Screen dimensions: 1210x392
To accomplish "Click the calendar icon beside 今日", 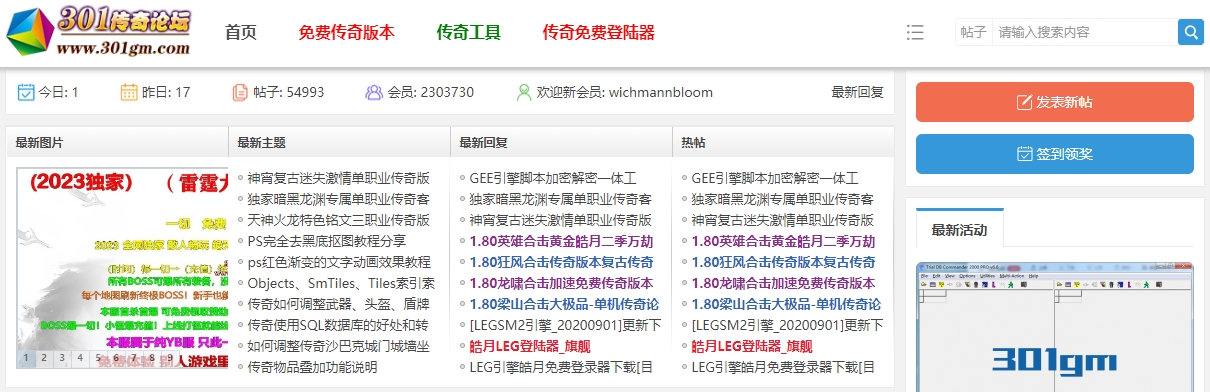I will 26,92.
